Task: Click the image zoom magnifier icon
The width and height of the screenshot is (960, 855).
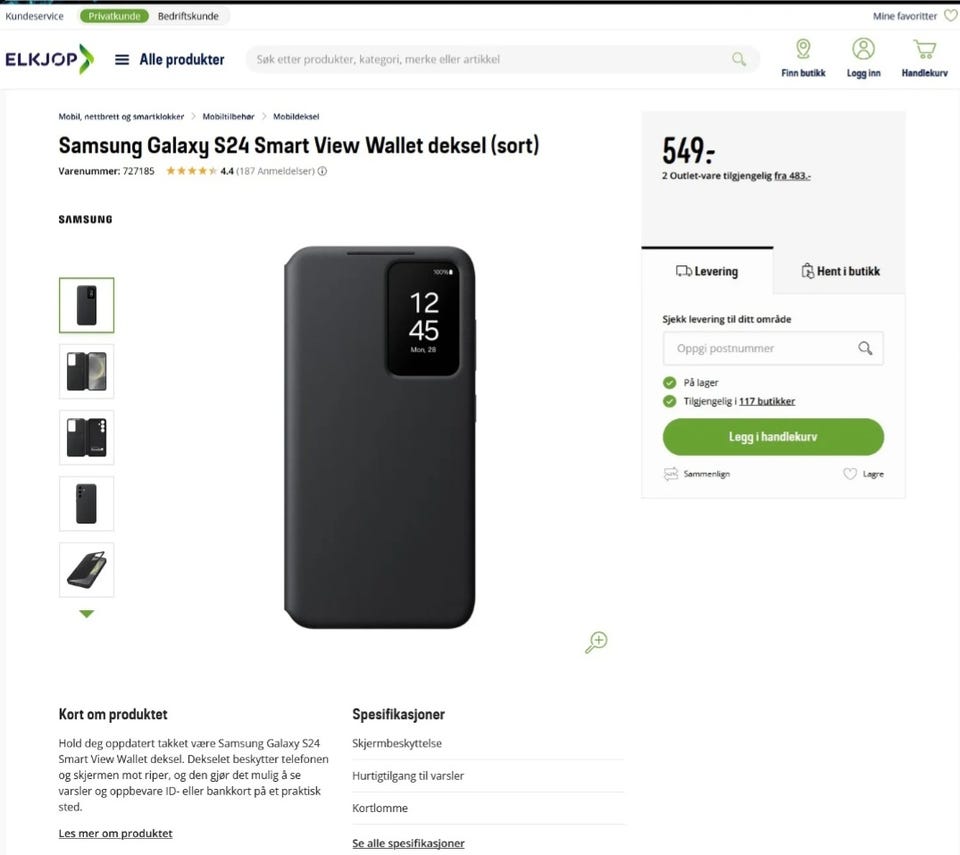Action: [596, 642]
